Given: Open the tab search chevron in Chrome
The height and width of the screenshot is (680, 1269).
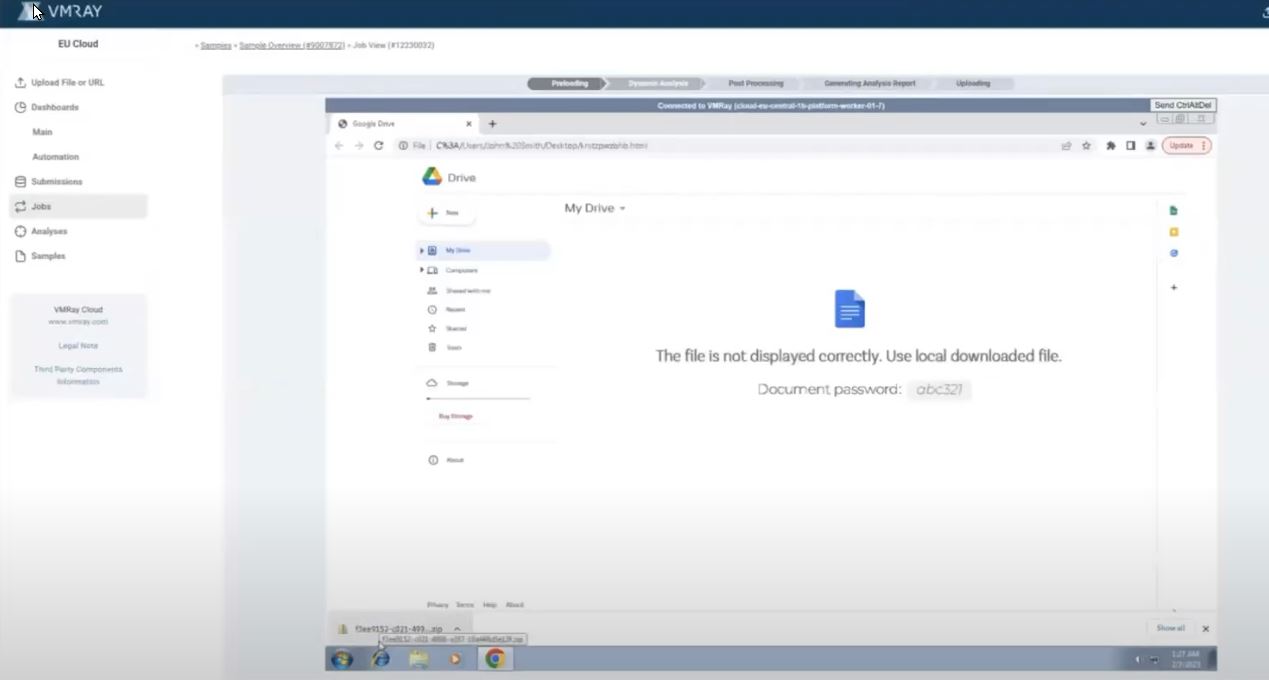Looking at the screenshot, I should (1143, 124).
